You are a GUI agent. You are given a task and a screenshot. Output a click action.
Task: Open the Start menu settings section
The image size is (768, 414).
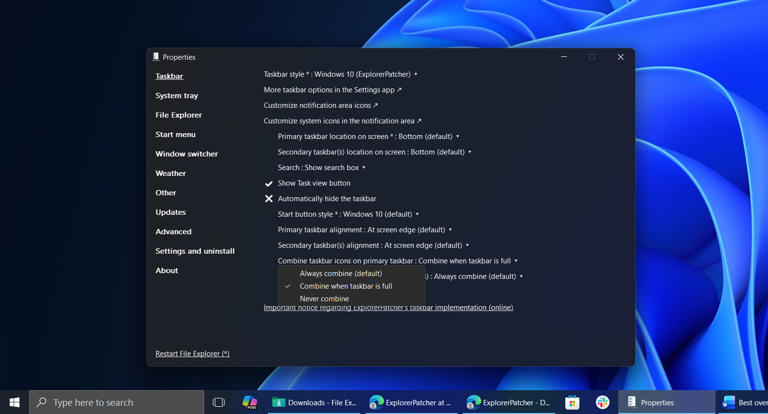point(175,134)
